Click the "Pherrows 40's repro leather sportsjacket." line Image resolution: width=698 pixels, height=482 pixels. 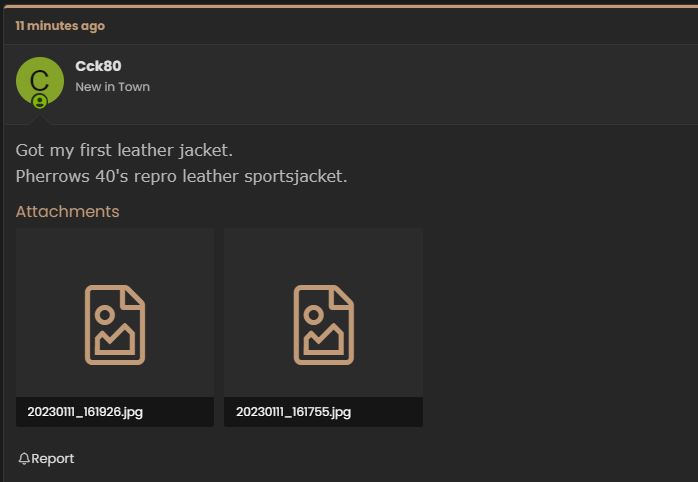[x=181, y=176]
